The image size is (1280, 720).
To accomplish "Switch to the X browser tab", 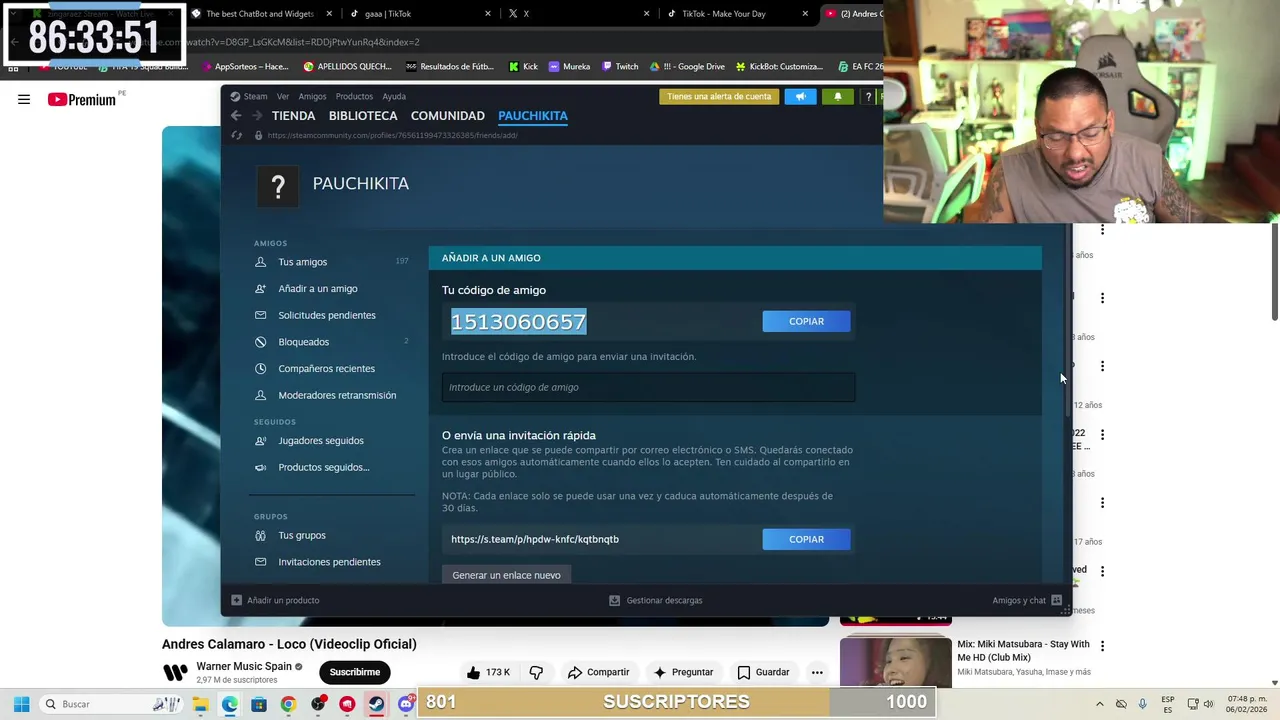I will pyautogui.click(x=577, y=14).
